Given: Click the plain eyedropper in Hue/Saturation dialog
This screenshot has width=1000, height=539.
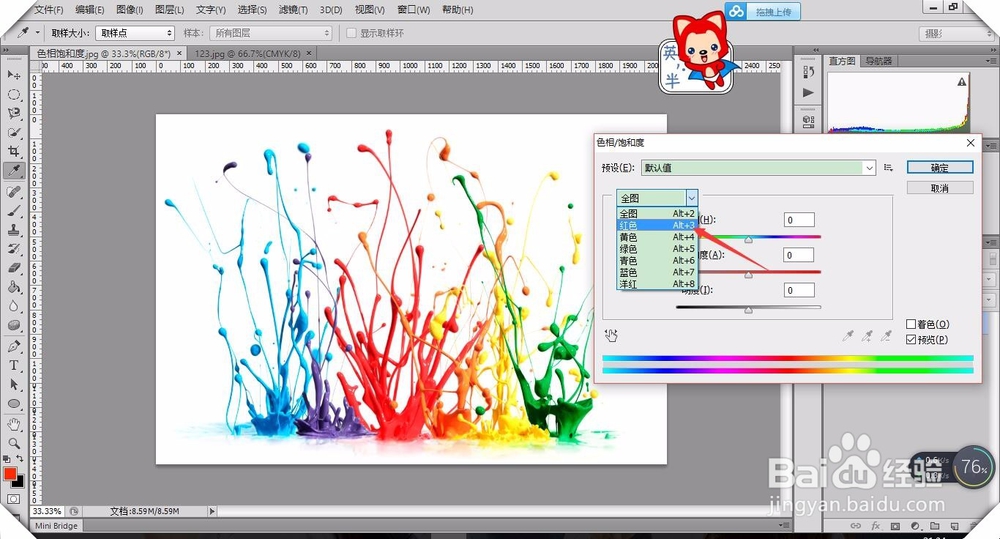Looking at the screenshot, I should point(848,336).
